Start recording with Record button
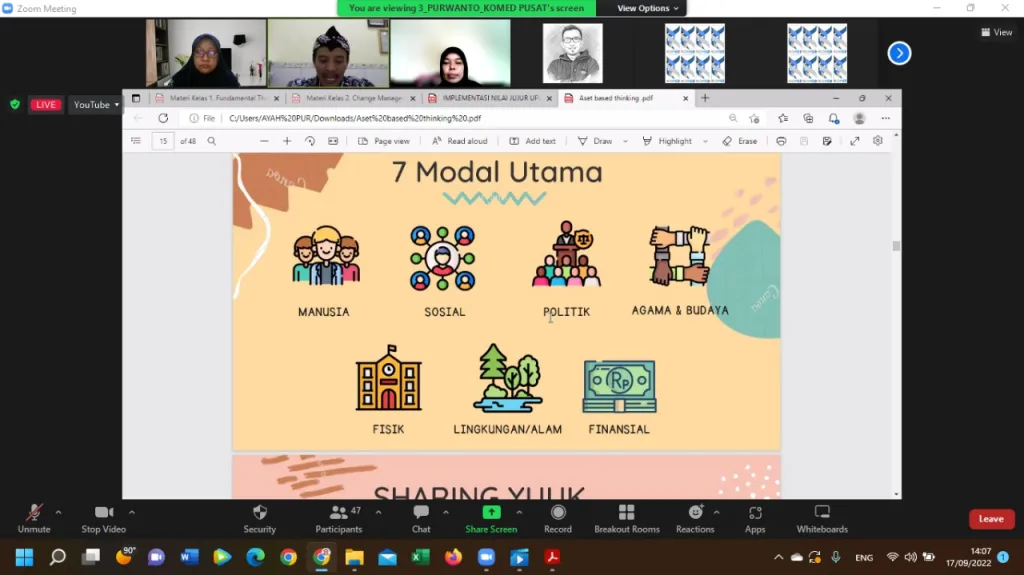 pos(557,518)
